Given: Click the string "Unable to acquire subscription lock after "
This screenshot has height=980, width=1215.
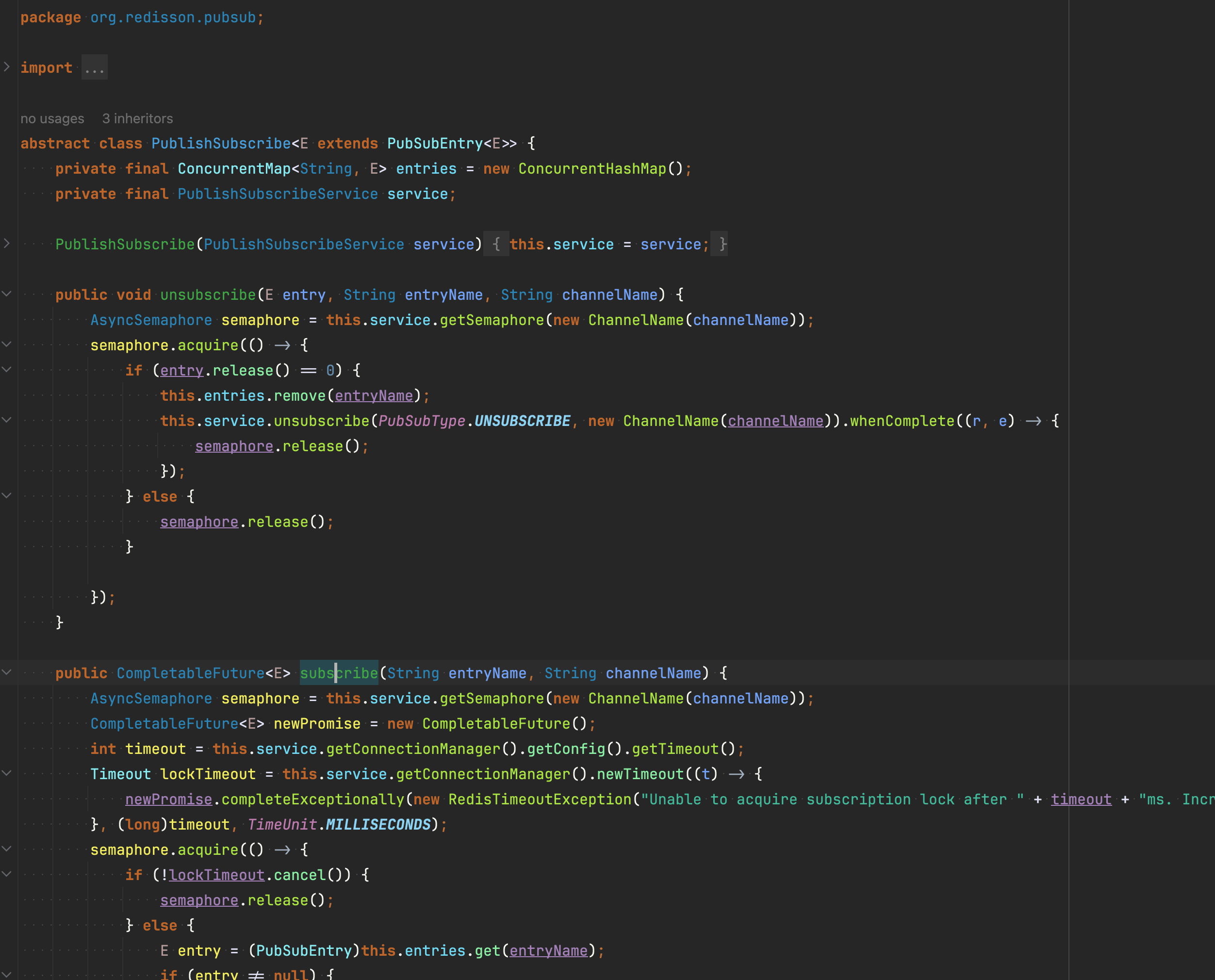Looking at the screenshot, I should click(x=833, y=800).
